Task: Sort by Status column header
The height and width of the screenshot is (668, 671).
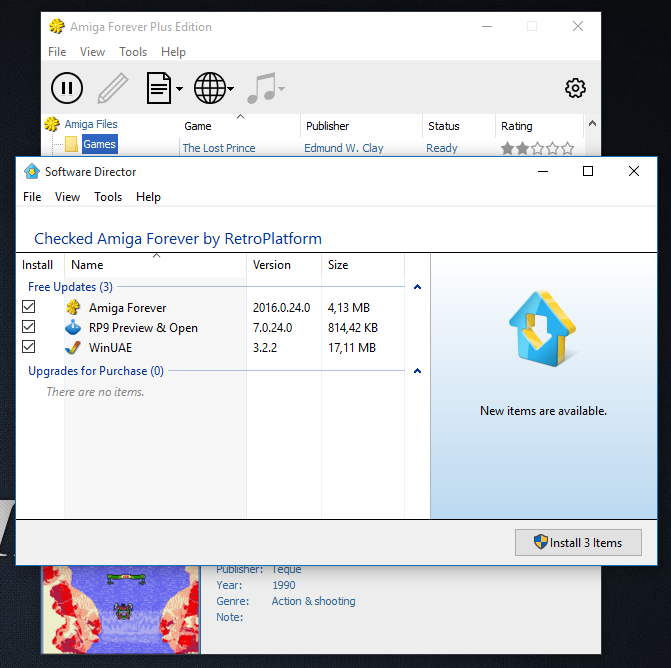Action: tap(459, 126)
